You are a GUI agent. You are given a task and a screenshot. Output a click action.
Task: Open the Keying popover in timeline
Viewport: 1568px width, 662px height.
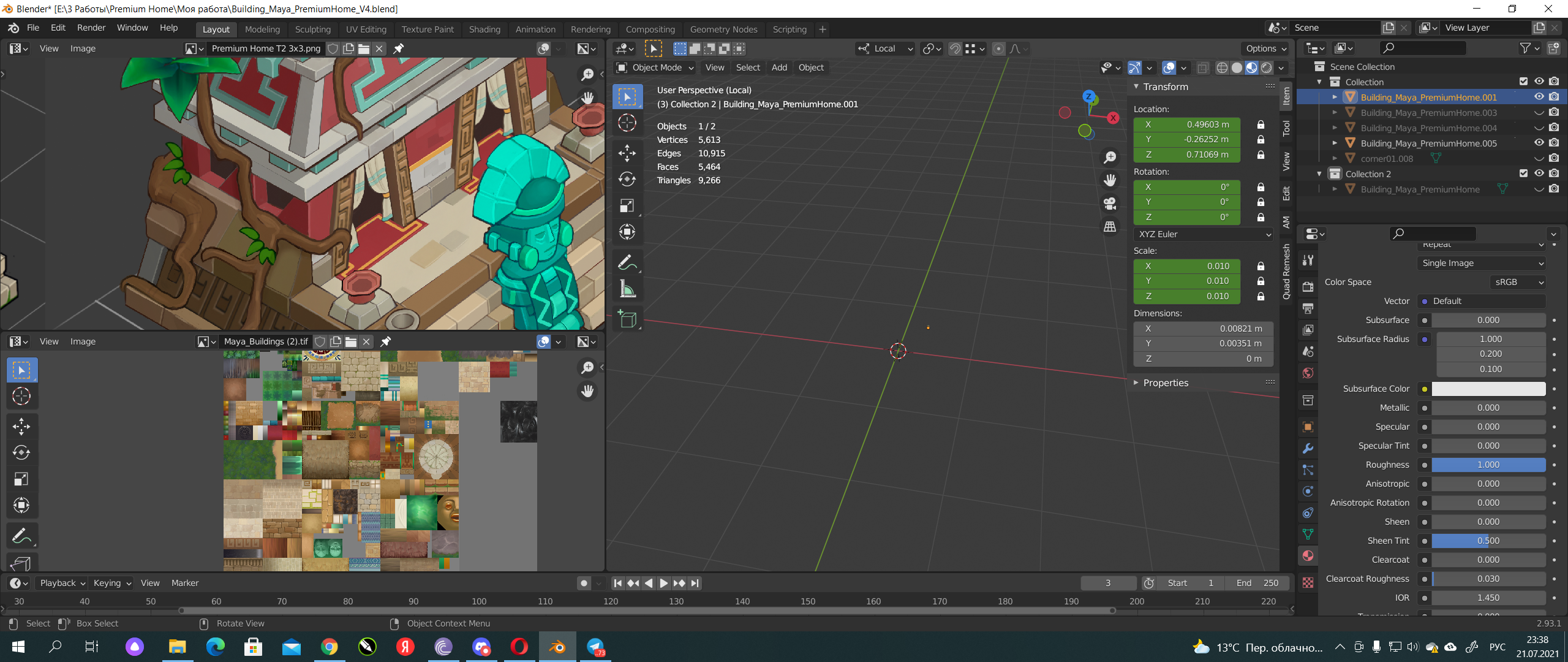coord(112,583)
